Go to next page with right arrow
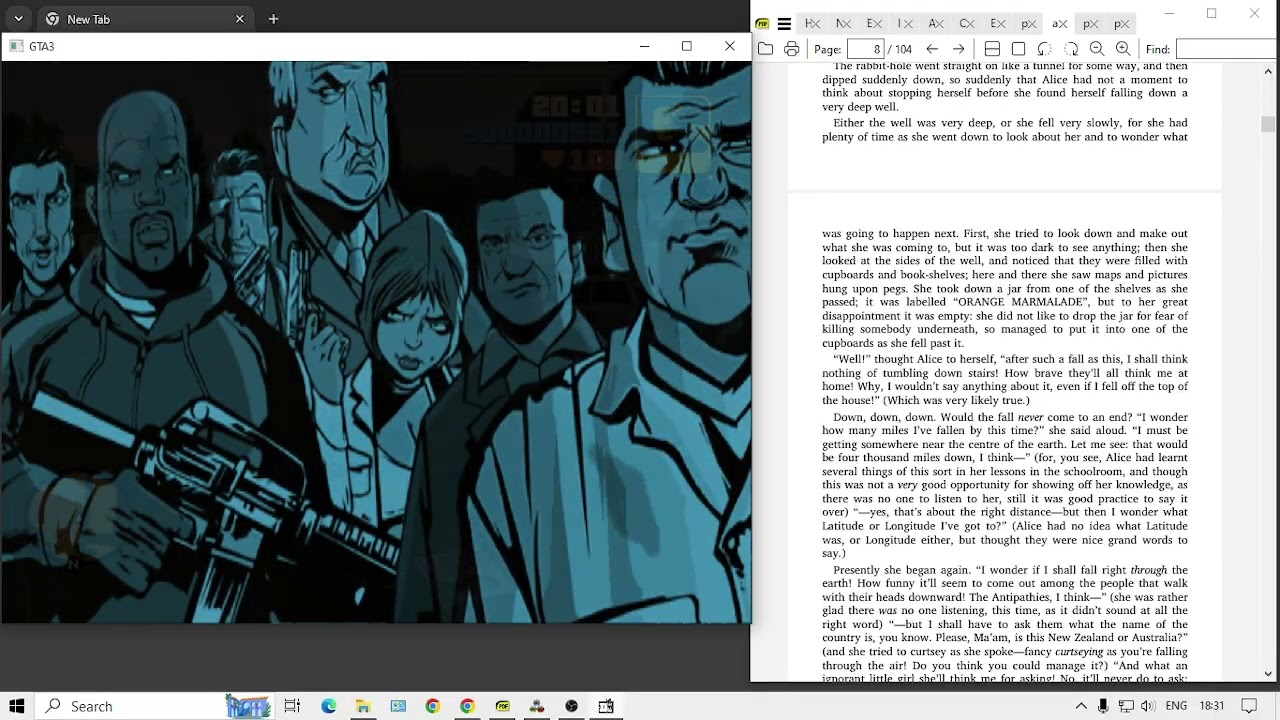The width and height of the screenshot is (1280, 720). [958, 49]
